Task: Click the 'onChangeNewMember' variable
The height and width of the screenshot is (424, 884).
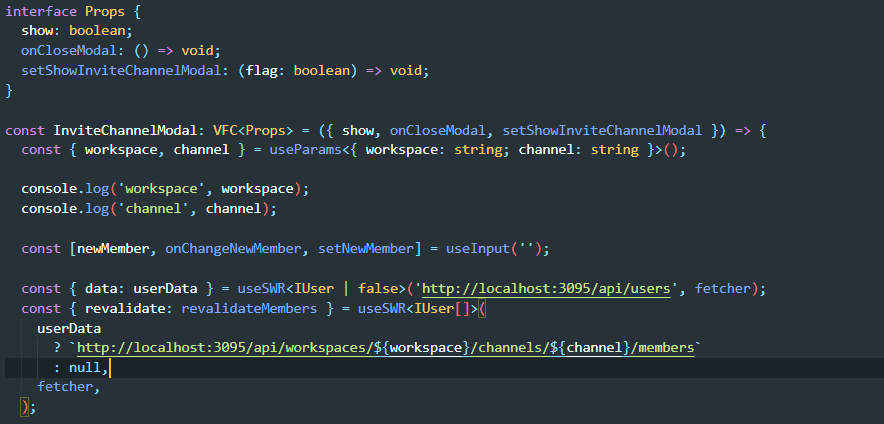Action: [x=233, y=249]
